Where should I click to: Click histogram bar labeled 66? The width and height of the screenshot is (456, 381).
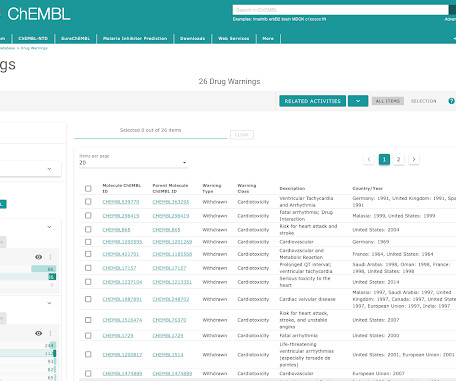44,269
